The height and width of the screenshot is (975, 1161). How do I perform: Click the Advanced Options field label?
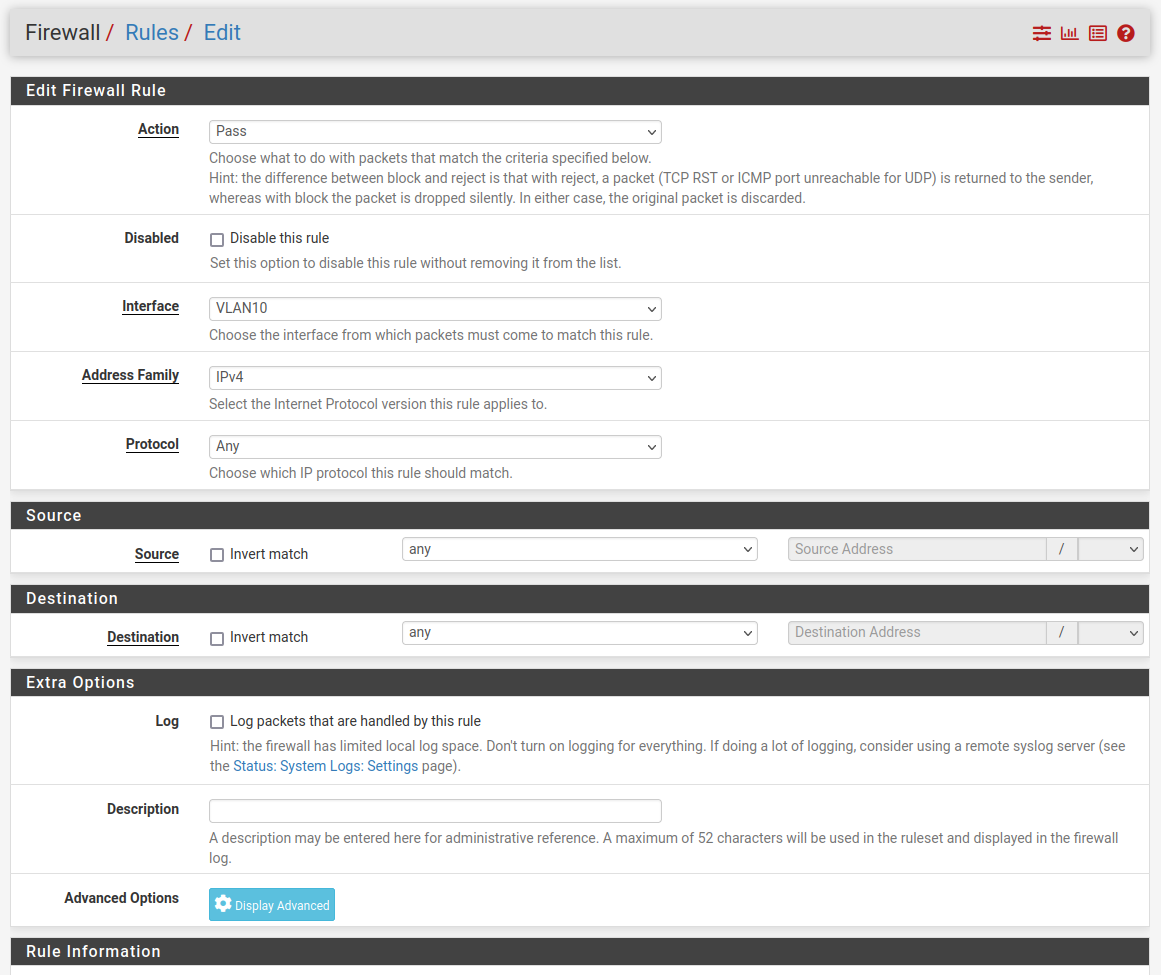coord(121,898)
